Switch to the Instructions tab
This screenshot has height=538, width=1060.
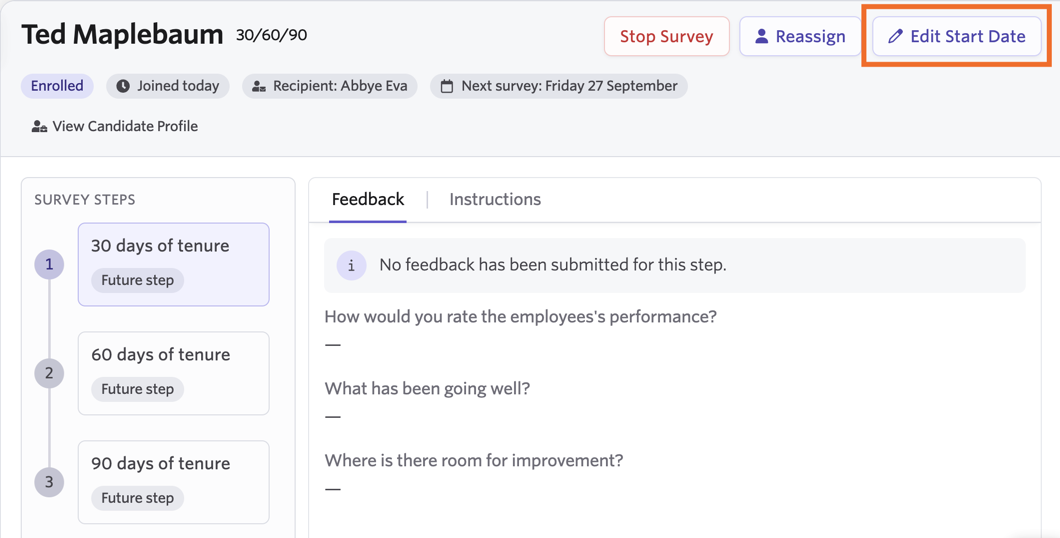tap(495, 199)
